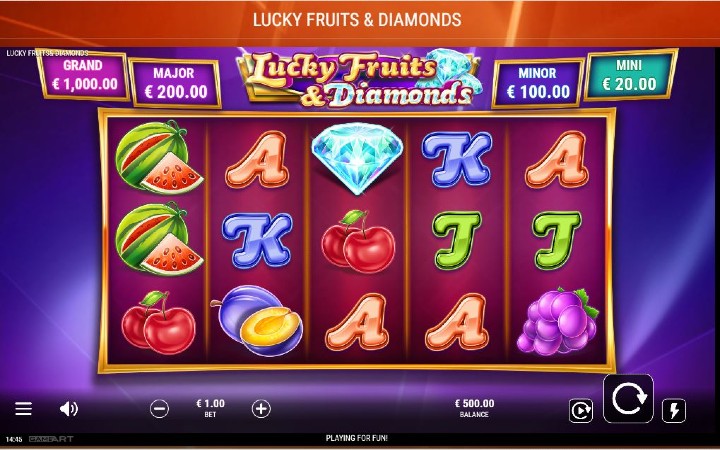Select the MINOR € 100.00 jackpot panel
Viewport: 720px width, 450px height.
point(538,84)
